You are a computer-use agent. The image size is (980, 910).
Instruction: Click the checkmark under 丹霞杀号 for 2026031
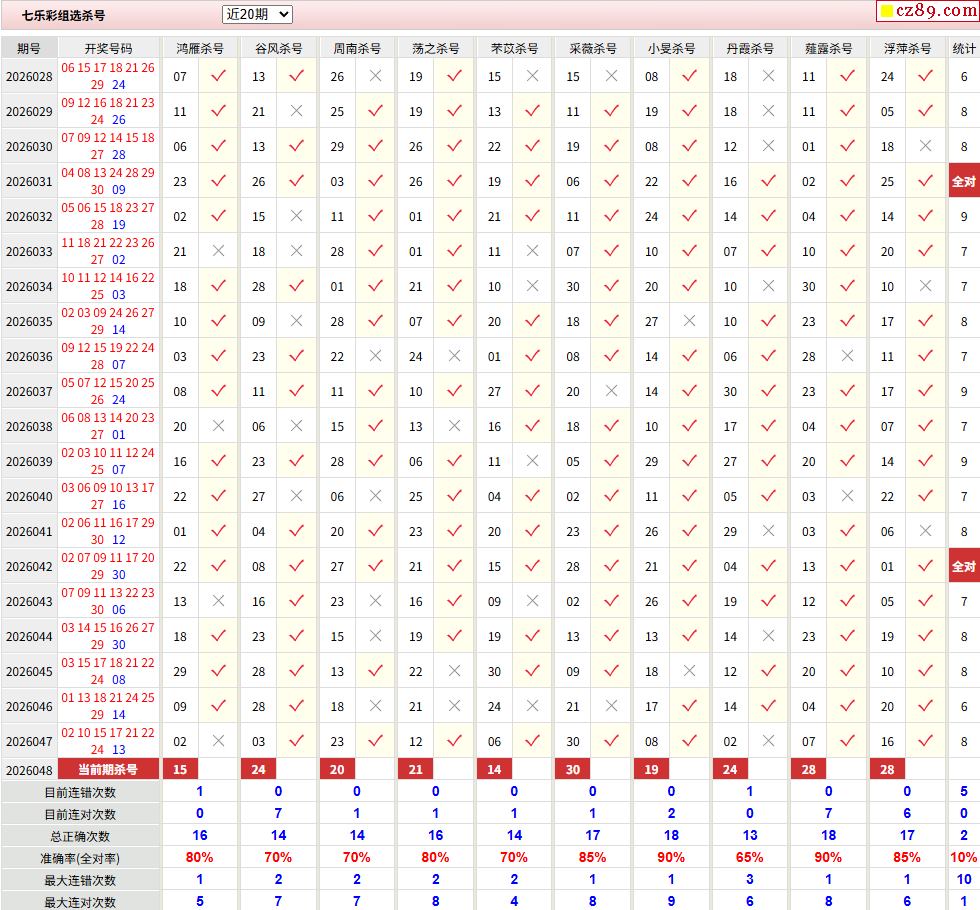coord(768,181)
